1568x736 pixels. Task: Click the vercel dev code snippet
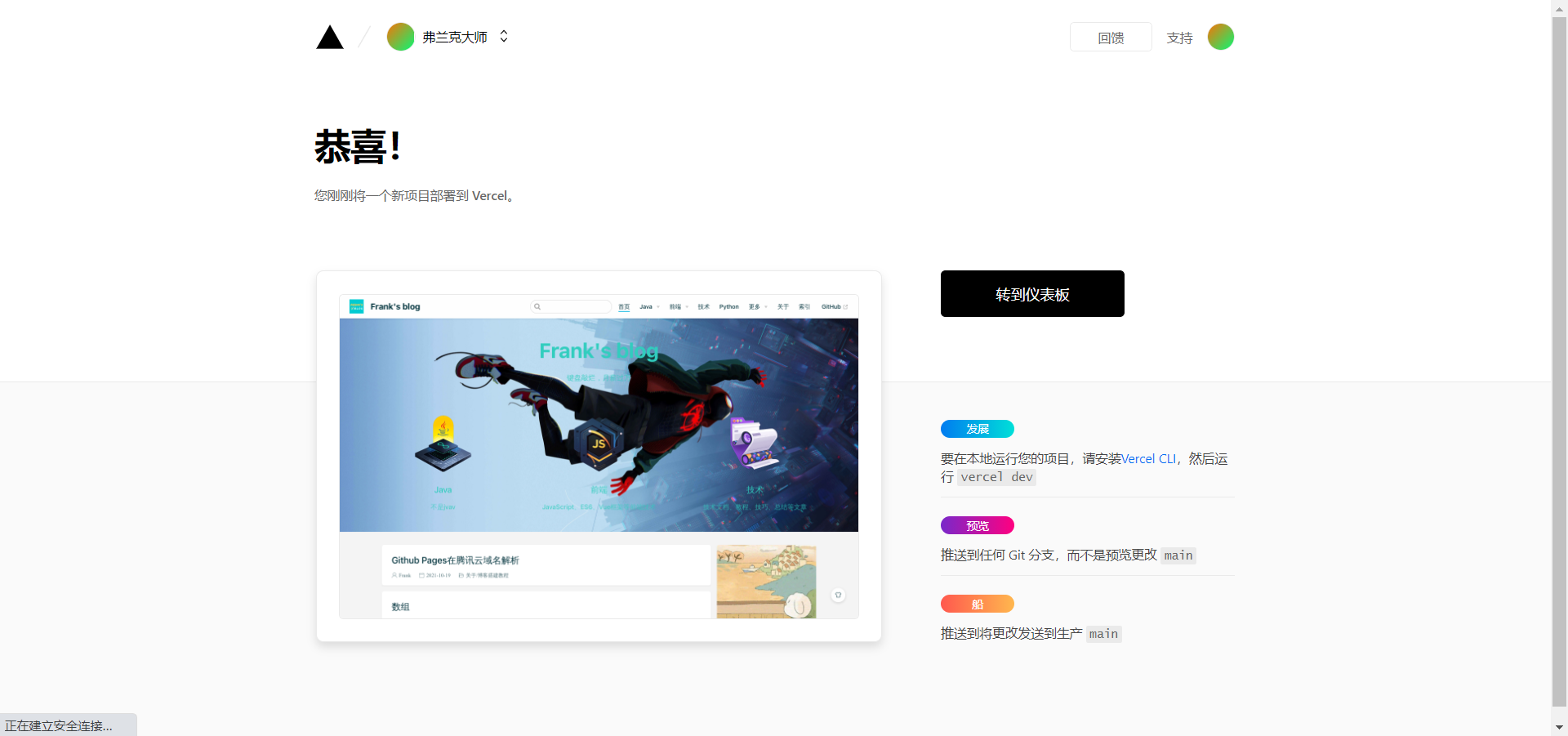[996, 477]
